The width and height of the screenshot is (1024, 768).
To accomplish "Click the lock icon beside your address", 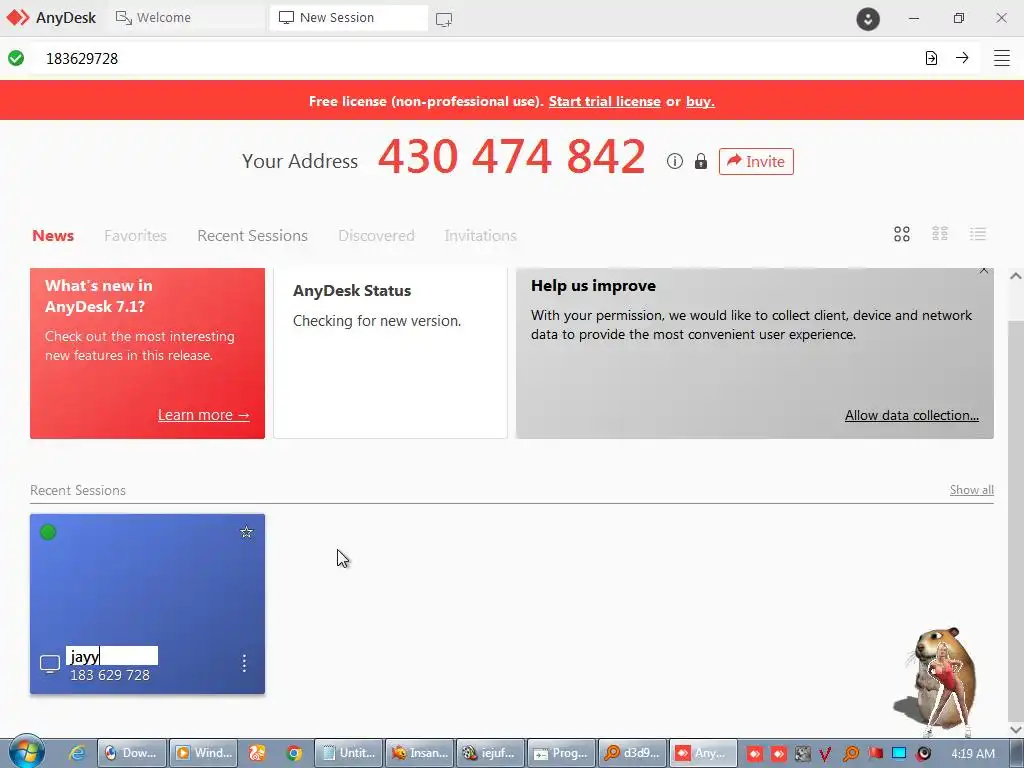I will (701, 161).
